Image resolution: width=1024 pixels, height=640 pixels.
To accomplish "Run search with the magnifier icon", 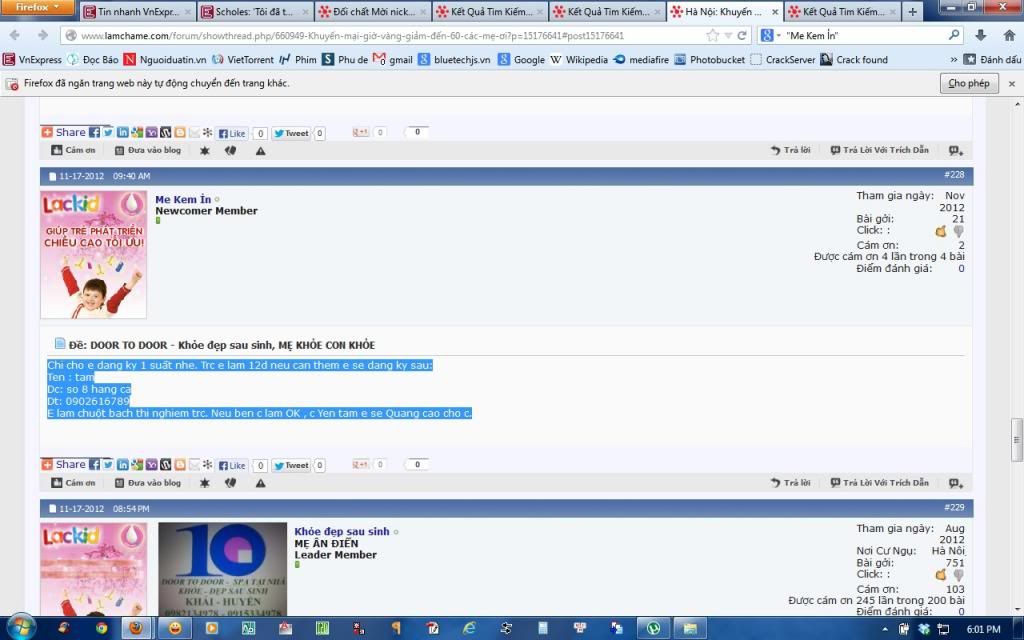I will [x=954, y=35].
